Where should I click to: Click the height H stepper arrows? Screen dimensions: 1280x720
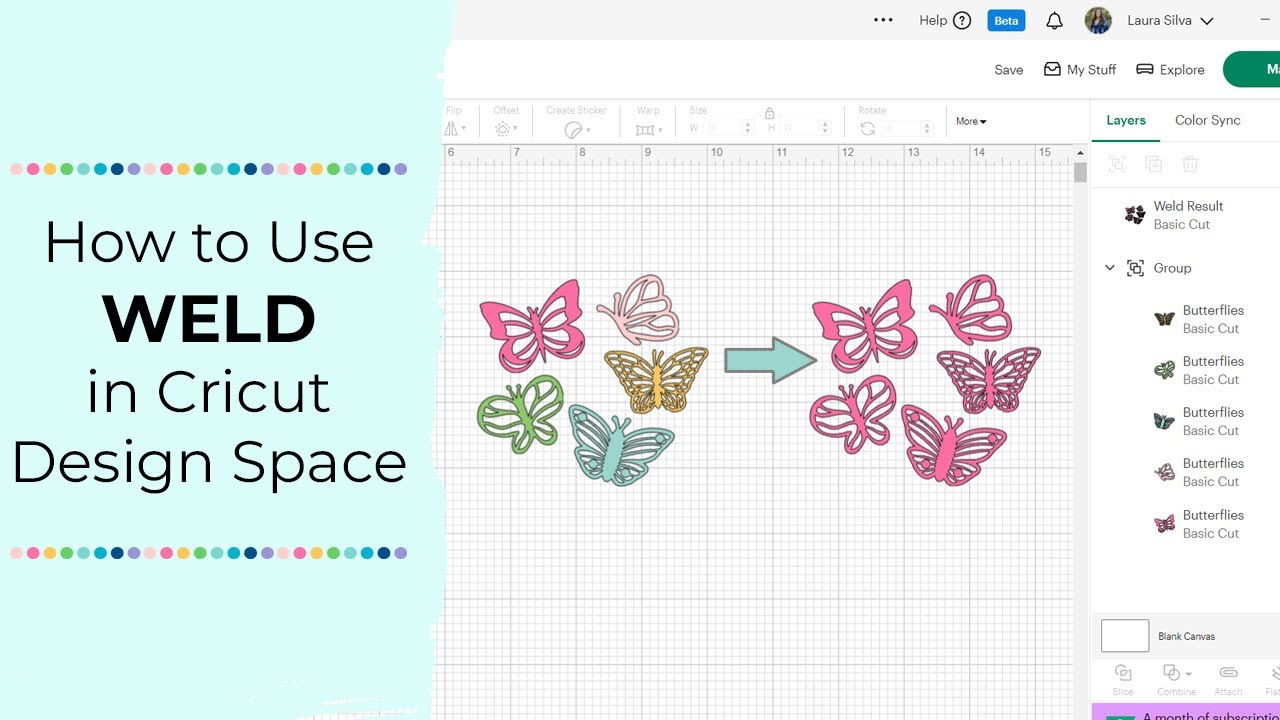click(x=825, y=128)
